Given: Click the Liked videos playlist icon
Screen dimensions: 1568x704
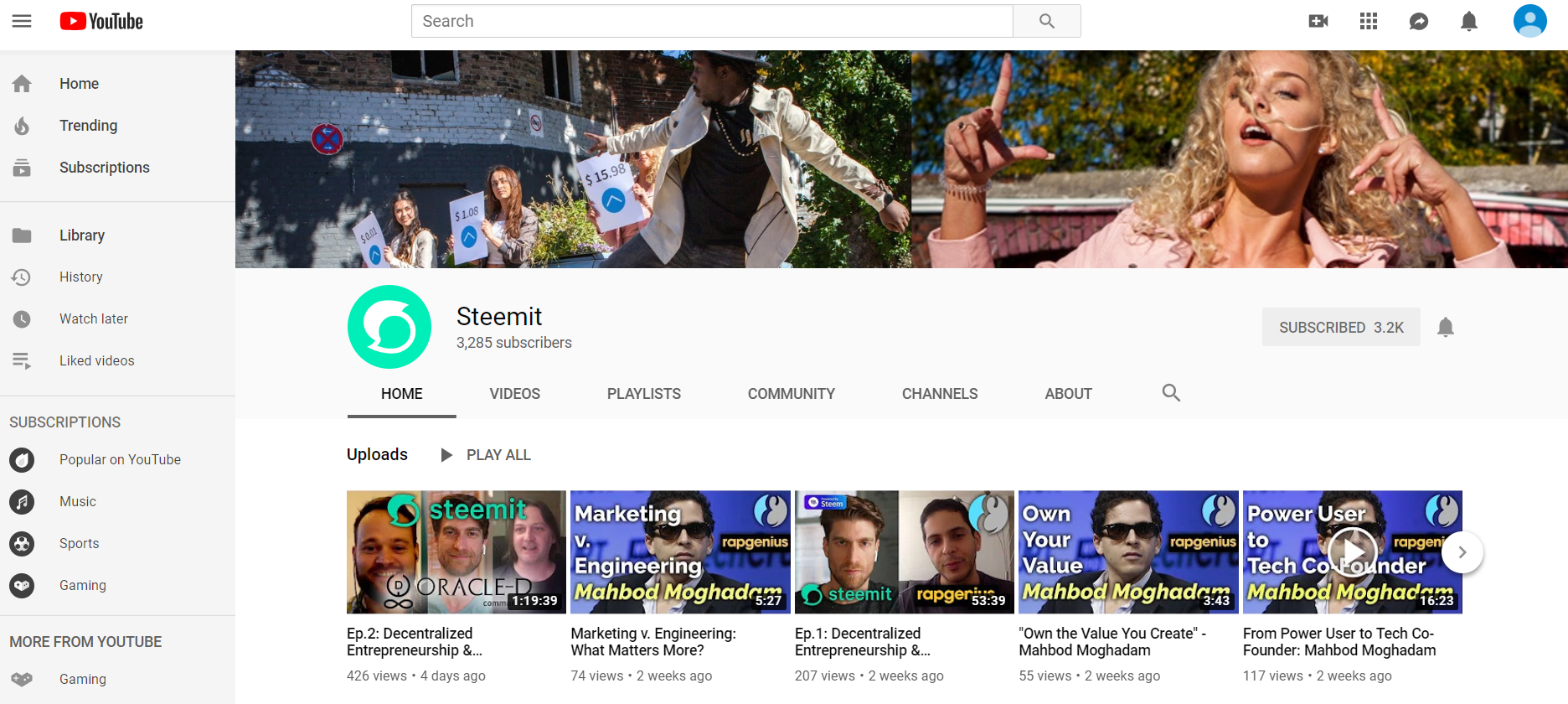Looking at the screenshot, I should tap(22, 360).
